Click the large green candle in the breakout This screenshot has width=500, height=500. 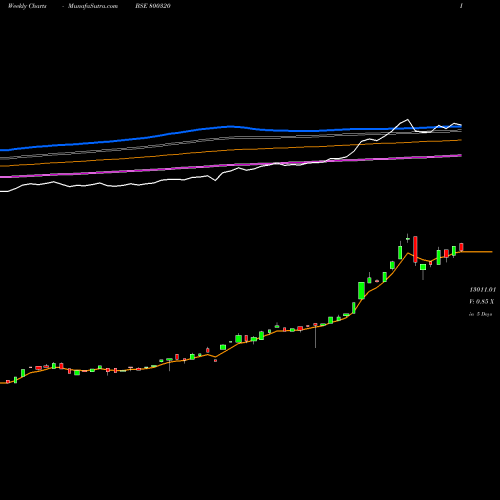[x=361, y=290]
